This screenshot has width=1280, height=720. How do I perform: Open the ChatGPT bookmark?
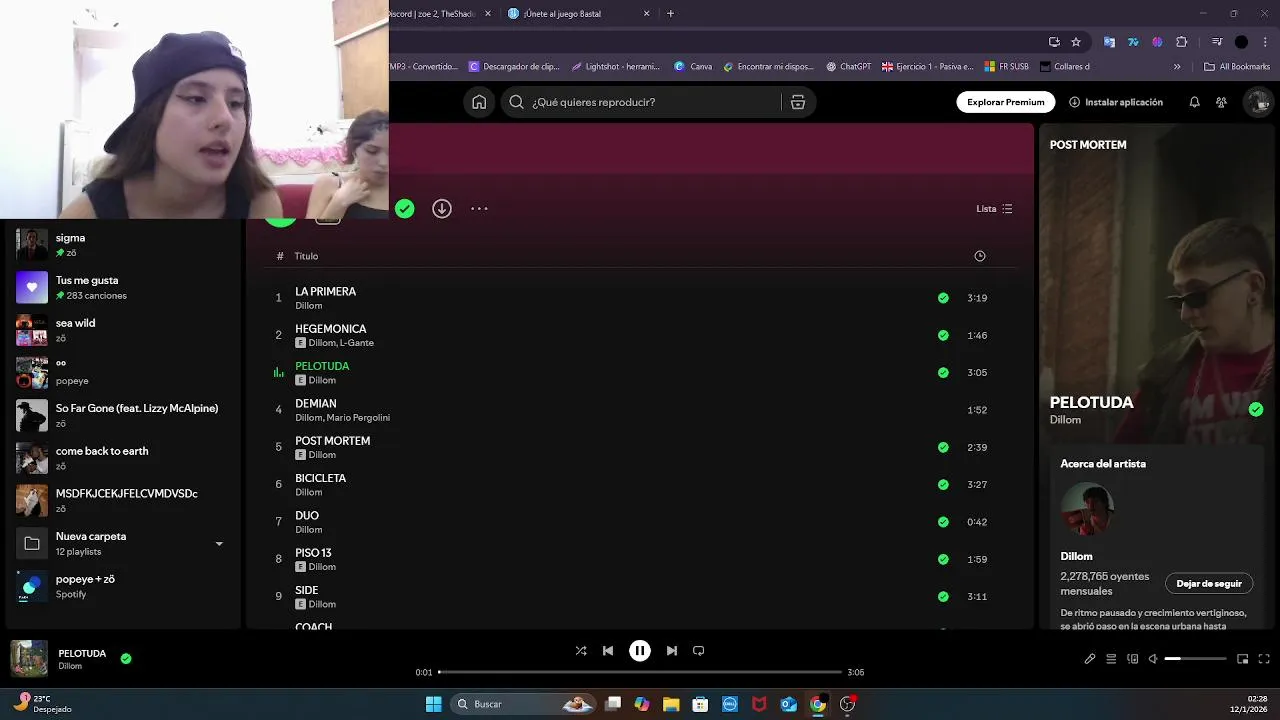(848, 67)
